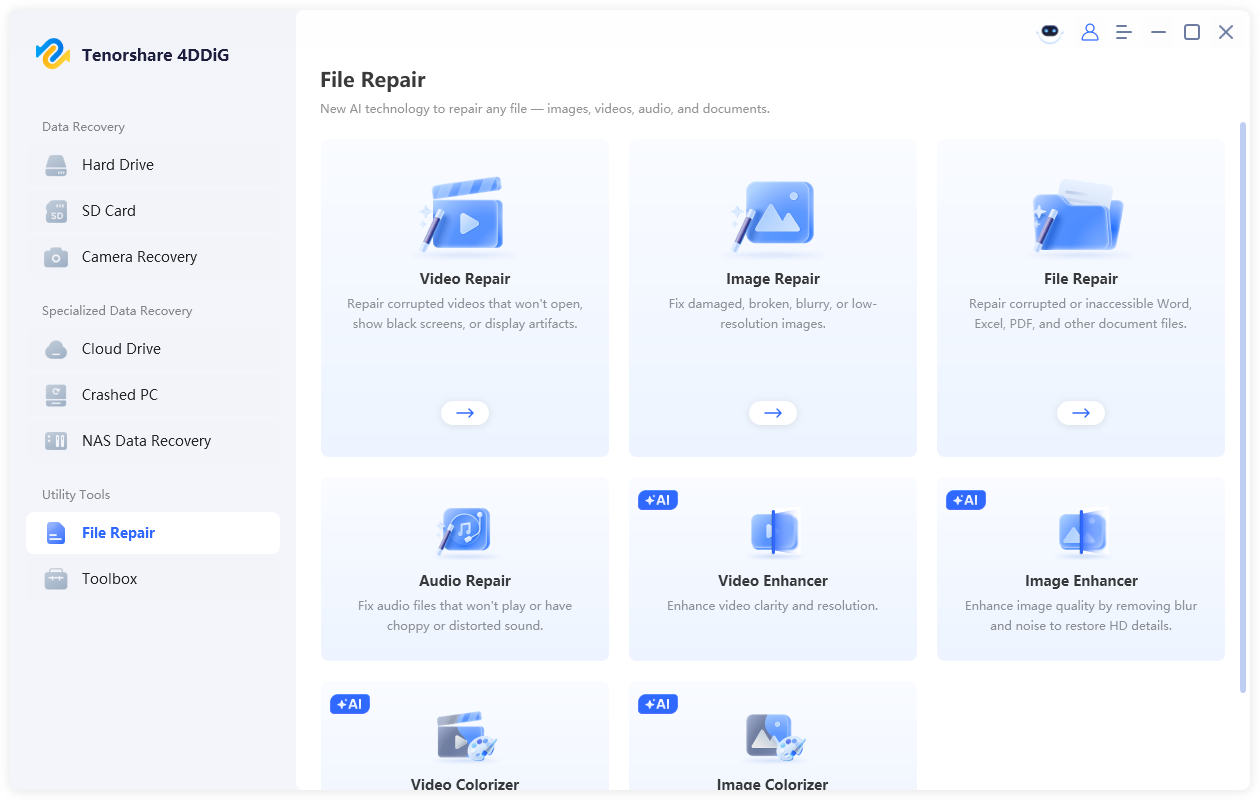Image resolution: width=1260 pixels, height=800 pixels.
Task: Open the NAS Data Recovery section
Action: pyautogui.click(x=153, y=441)
